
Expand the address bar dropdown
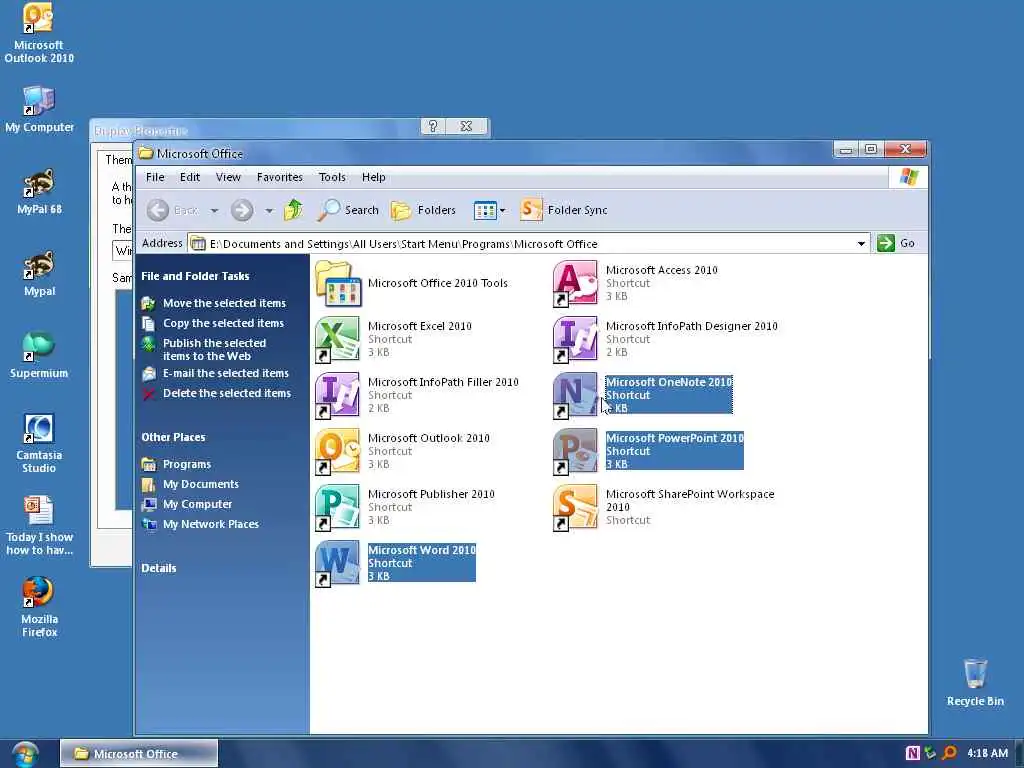(x=861, y=244)
